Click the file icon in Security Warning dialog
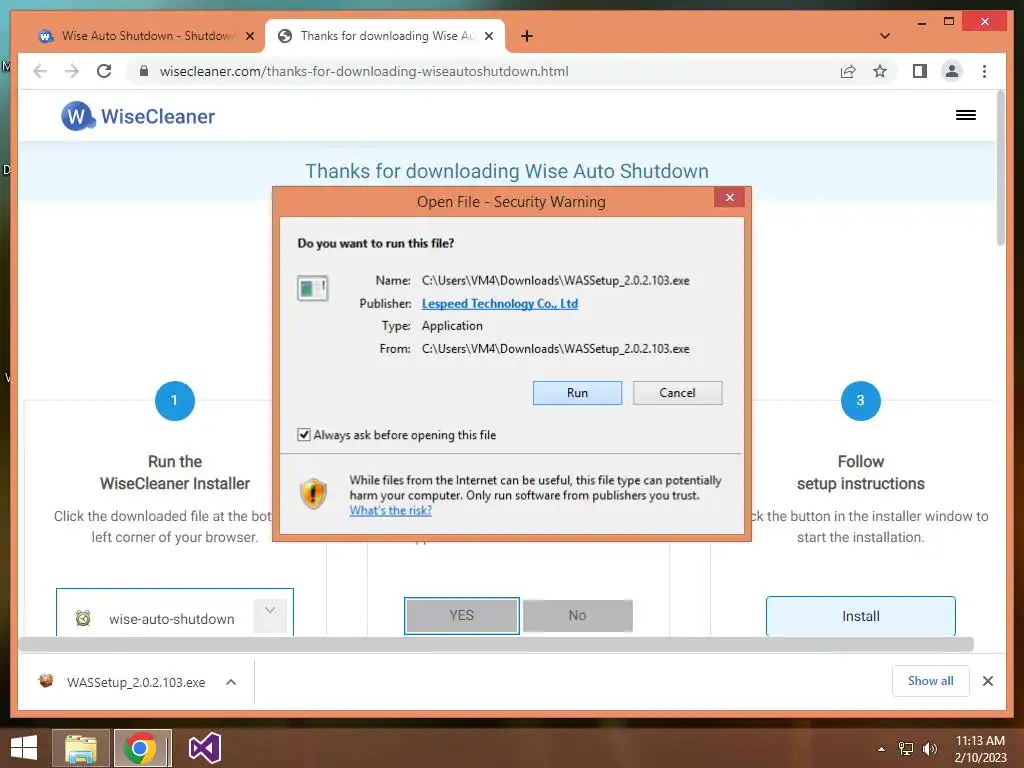Image resolution: width=1024 pixels, height=768 pixels. click(313, 288)
